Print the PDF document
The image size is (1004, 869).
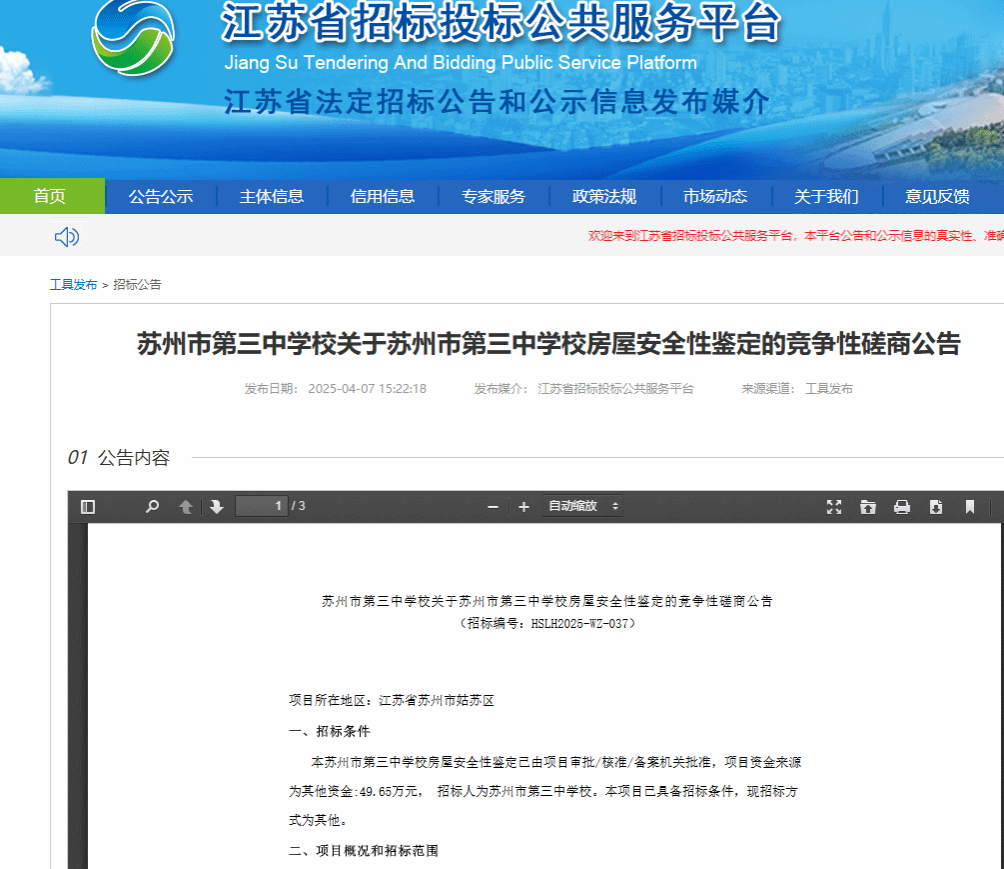902,507
